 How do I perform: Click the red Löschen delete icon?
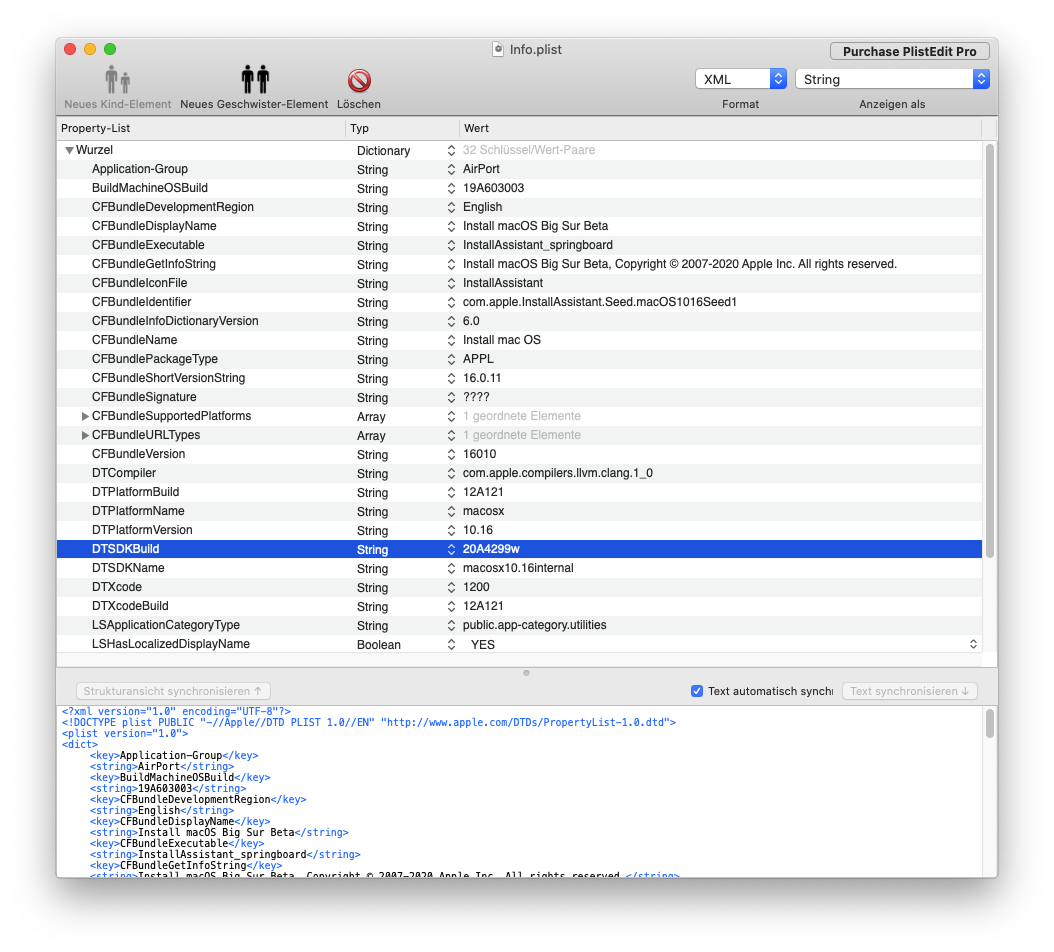point(359,81)
